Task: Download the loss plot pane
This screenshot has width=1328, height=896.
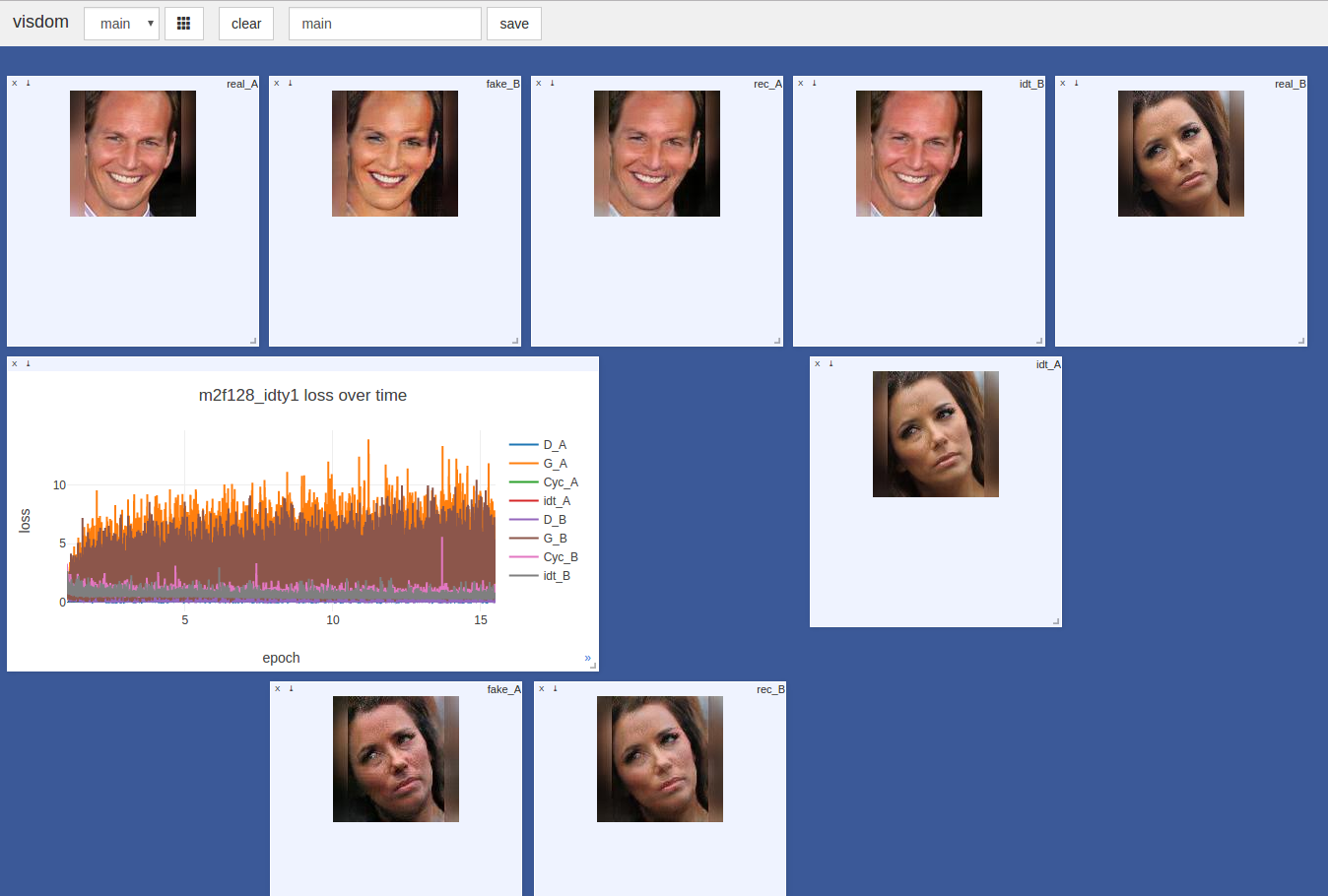Action: [28, 364]
